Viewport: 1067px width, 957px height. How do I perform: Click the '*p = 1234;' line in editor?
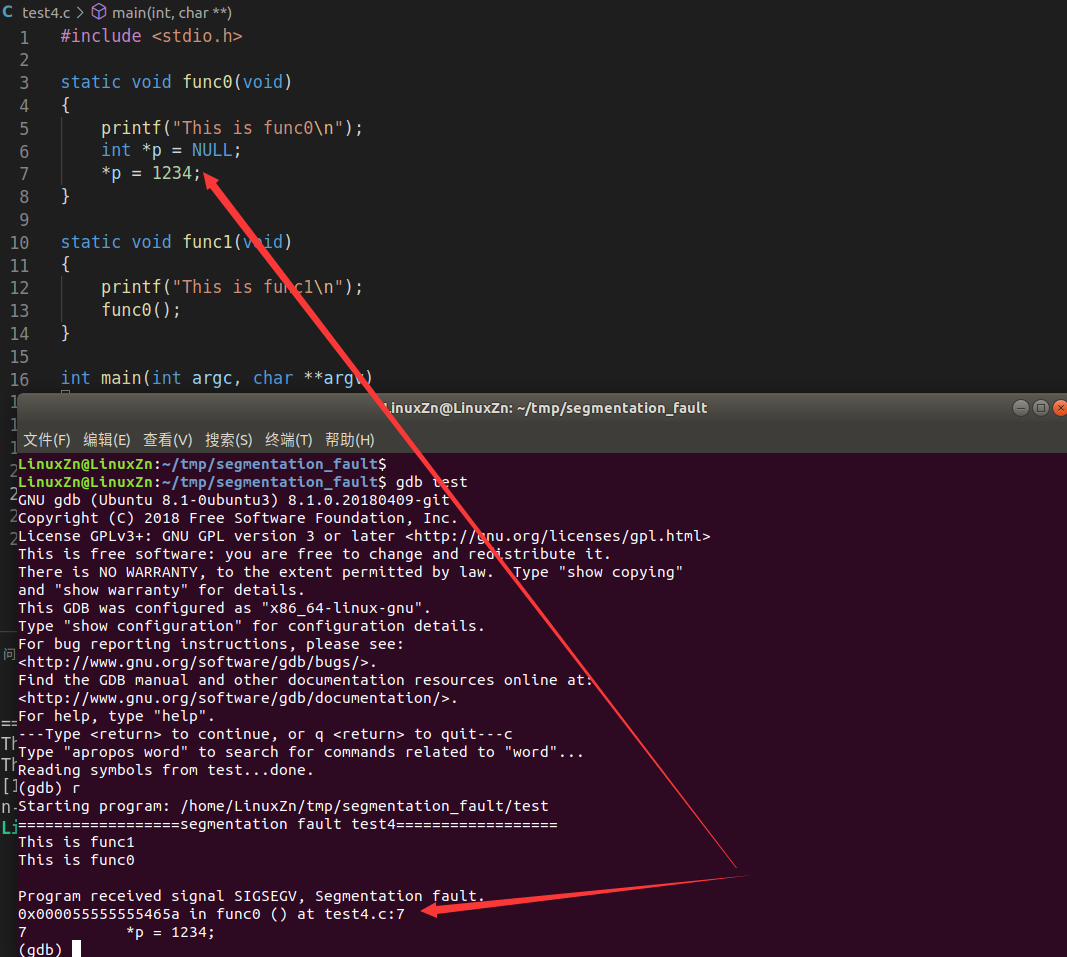pyautogui.click(x=151, y=173)
